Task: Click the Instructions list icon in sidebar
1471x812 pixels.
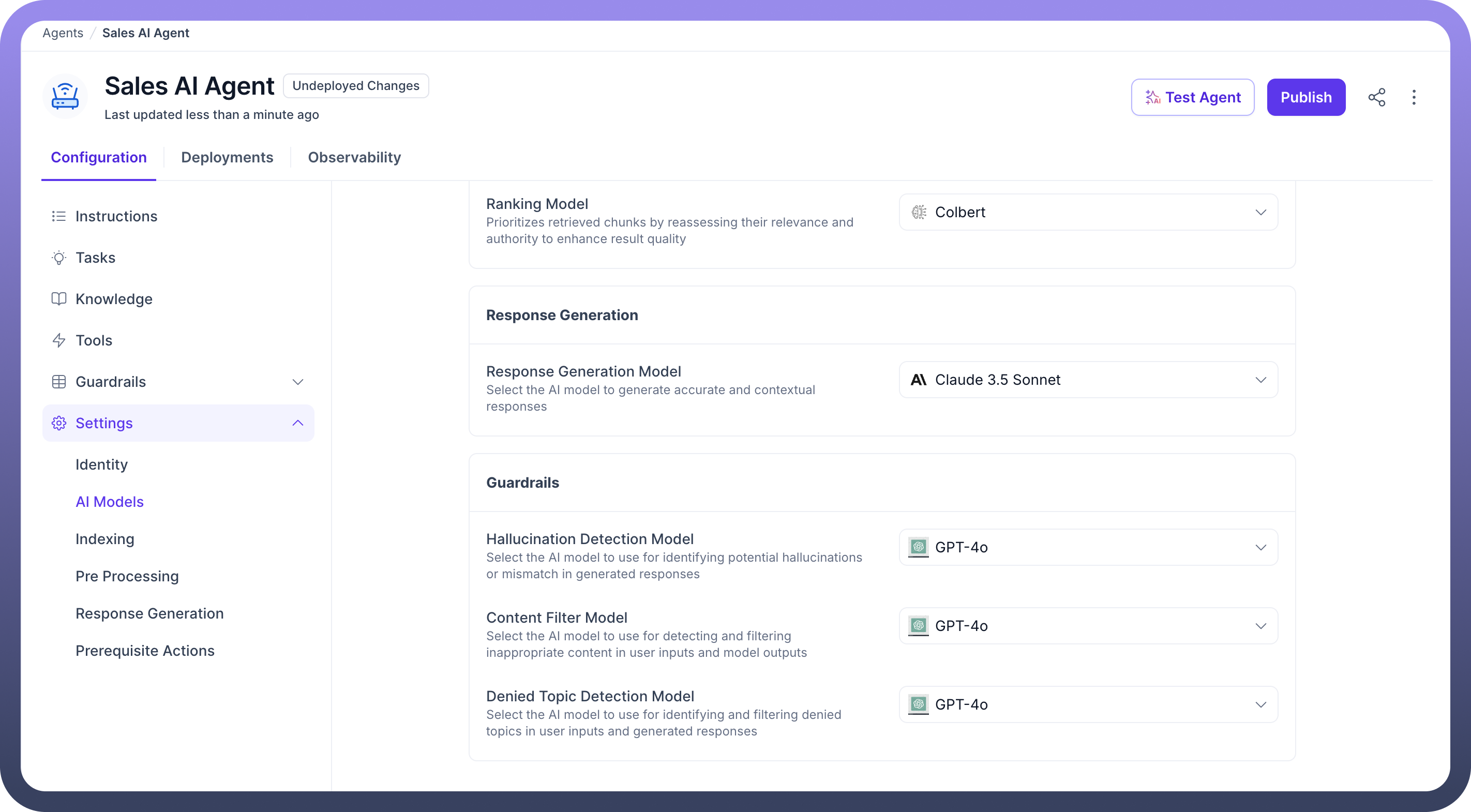Action: pyautogui.click(x=59, y=216)
